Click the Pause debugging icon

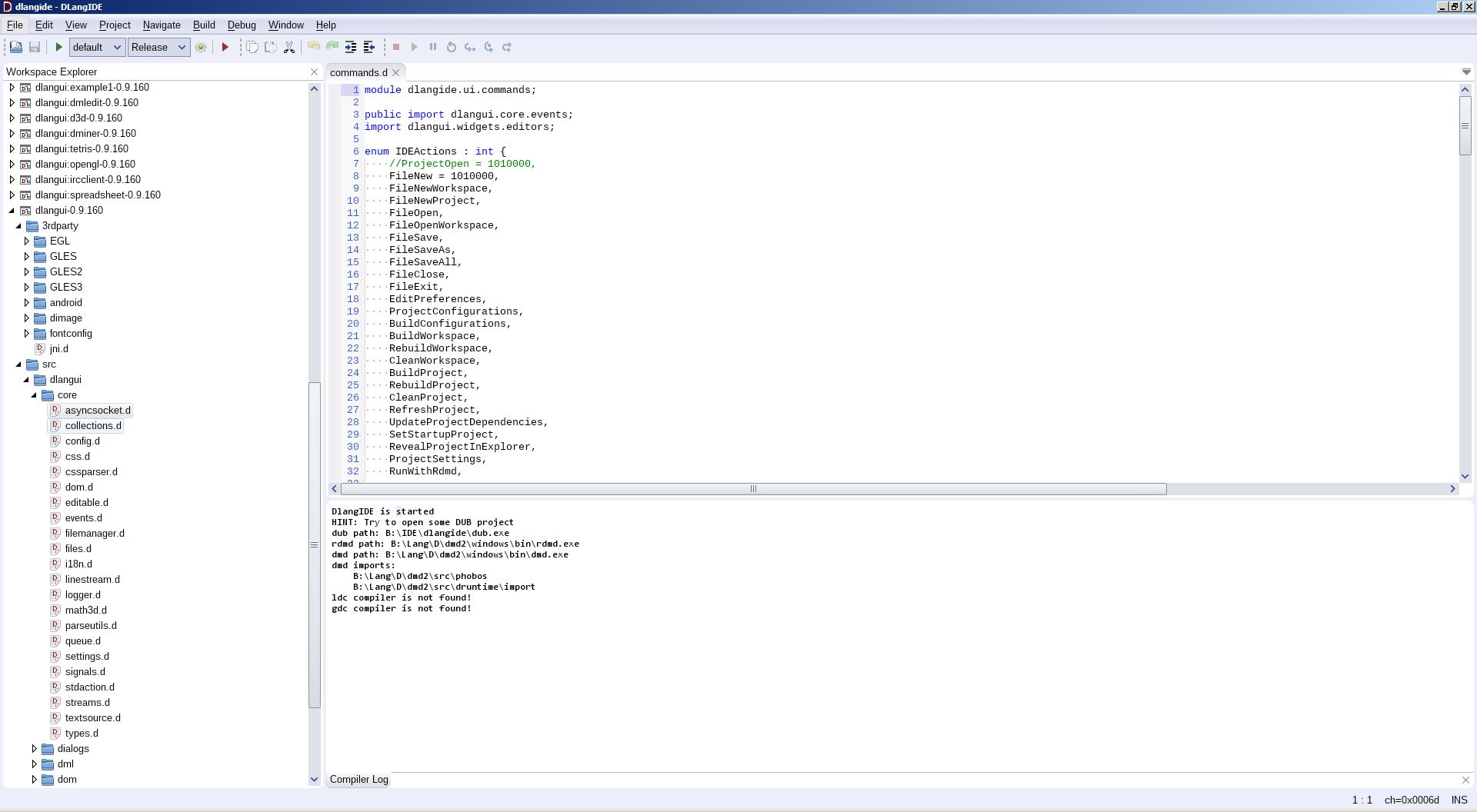(433, 47)
